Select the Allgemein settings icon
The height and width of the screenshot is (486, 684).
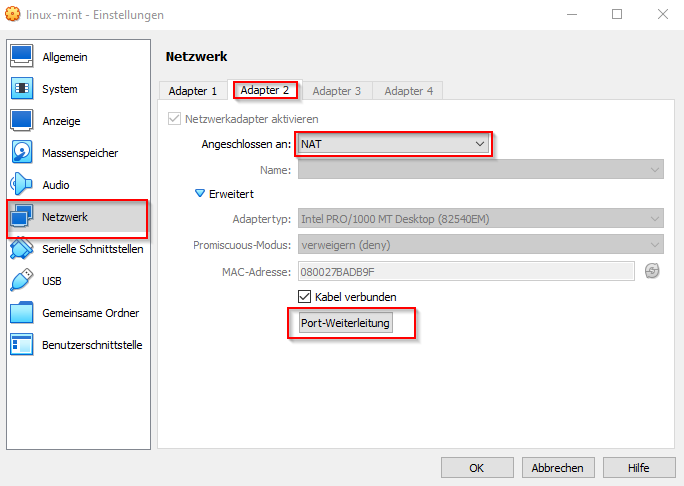coord(22,57)
